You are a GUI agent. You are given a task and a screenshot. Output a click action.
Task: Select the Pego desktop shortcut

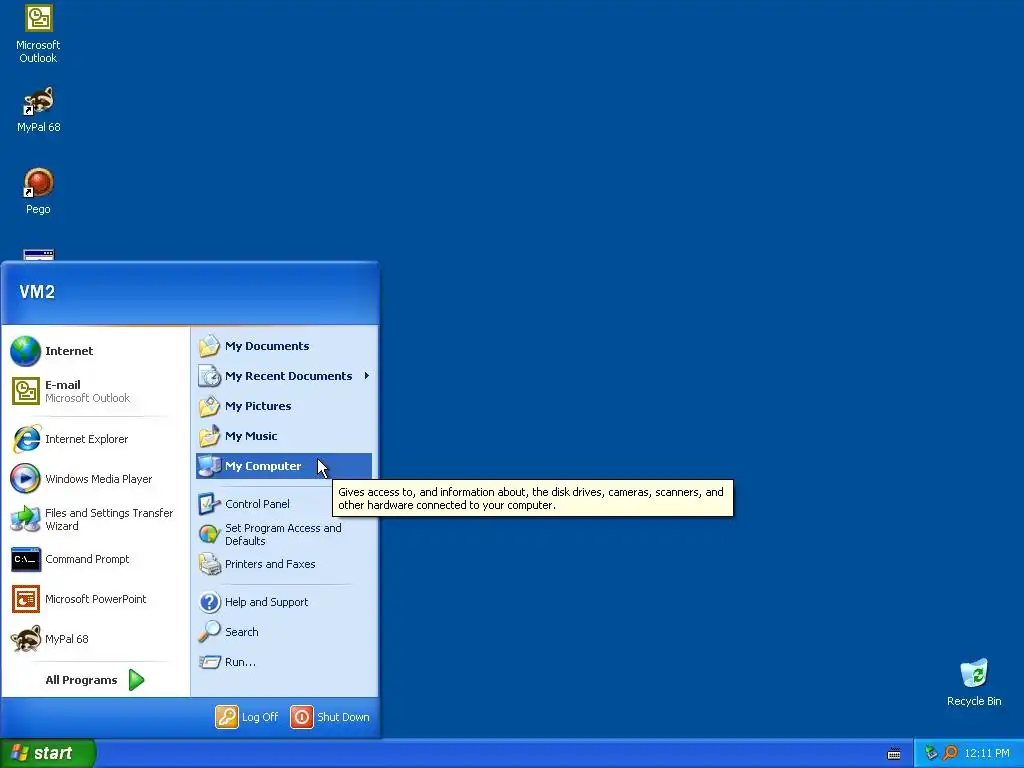(x=39, y=191)
